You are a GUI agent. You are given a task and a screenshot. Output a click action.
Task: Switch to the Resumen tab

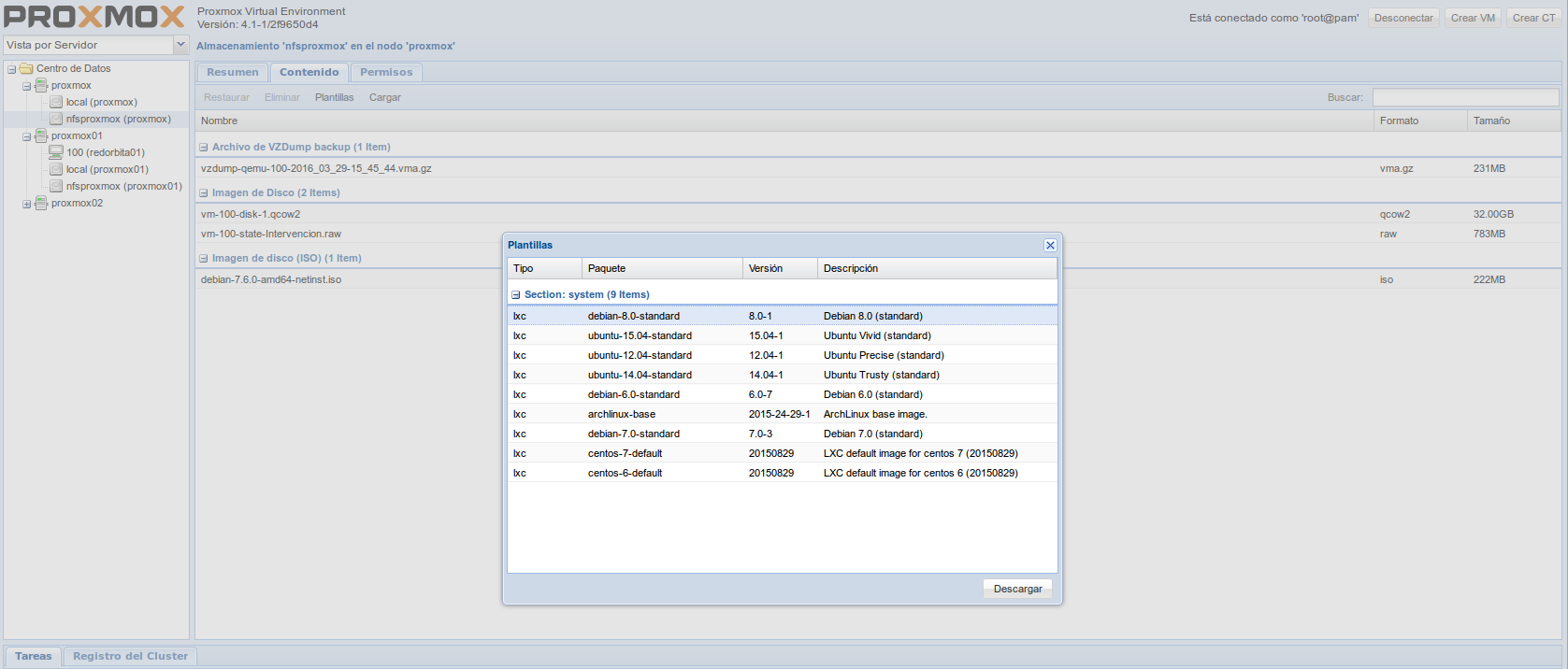232,72
